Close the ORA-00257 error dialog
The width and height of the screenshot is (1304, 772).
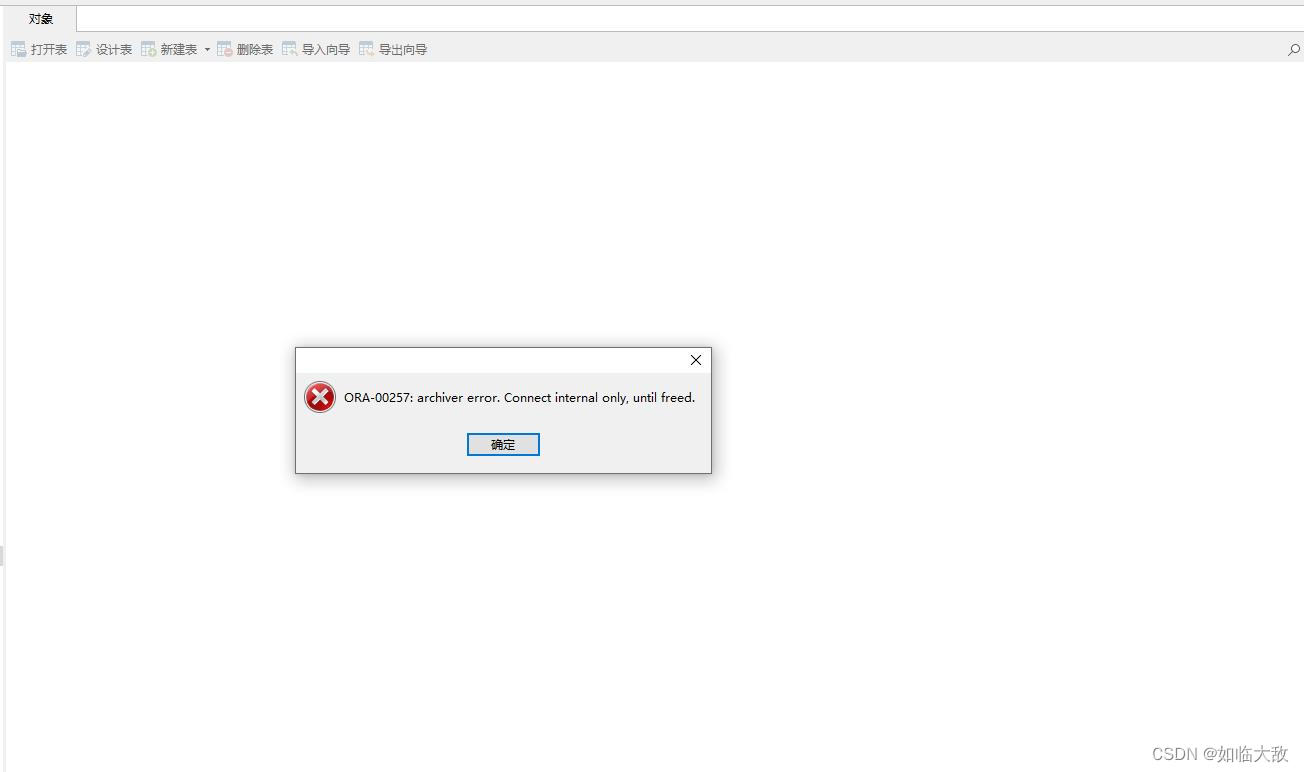pos(696,360)
